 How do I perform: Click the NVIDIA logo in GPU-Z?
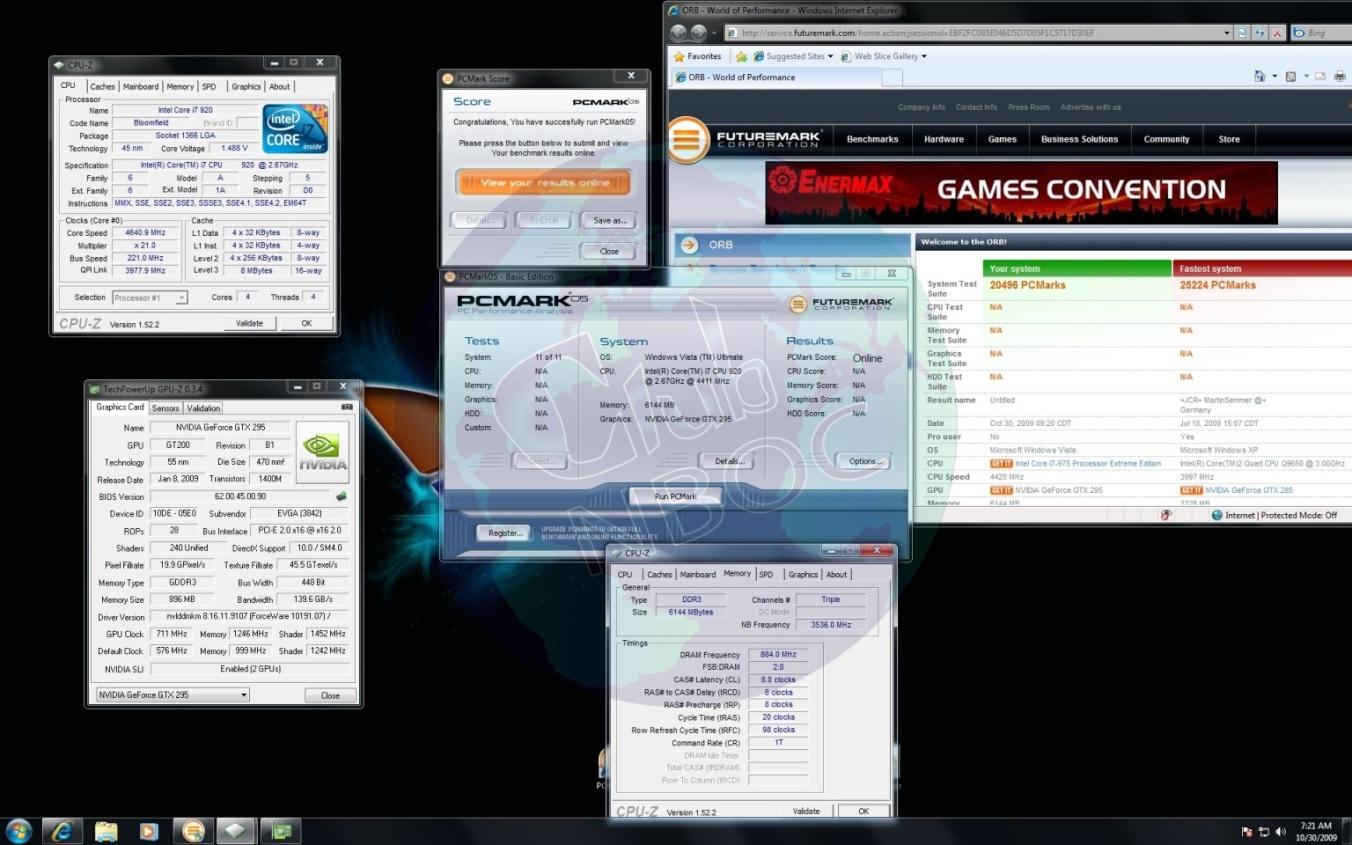[323, 452]
